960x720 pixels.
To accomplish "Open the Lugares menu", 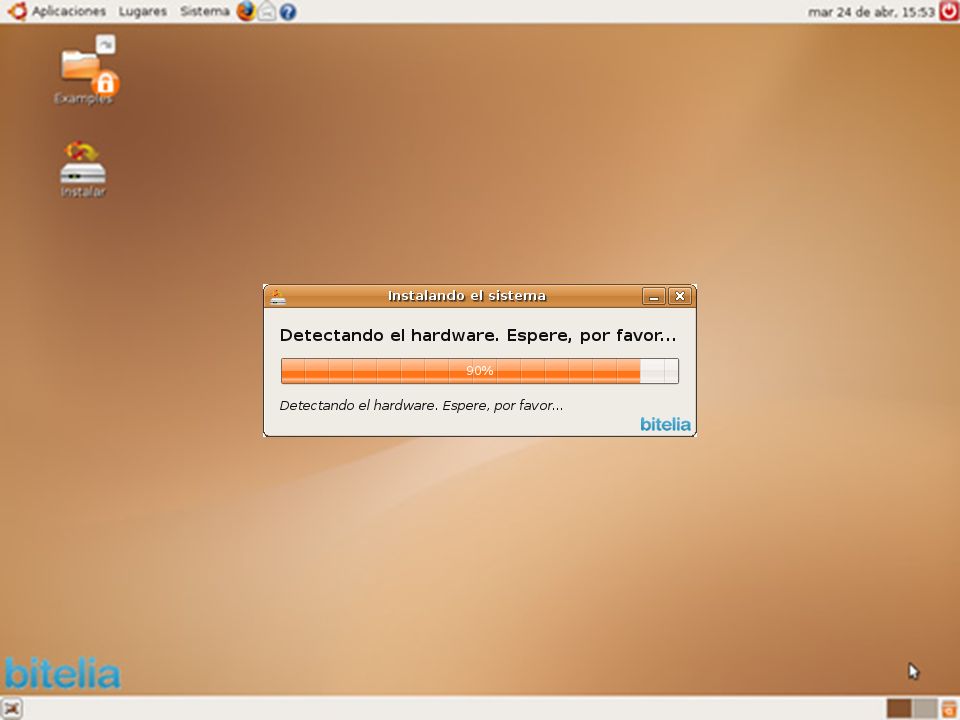I will (x=143, y=12).
